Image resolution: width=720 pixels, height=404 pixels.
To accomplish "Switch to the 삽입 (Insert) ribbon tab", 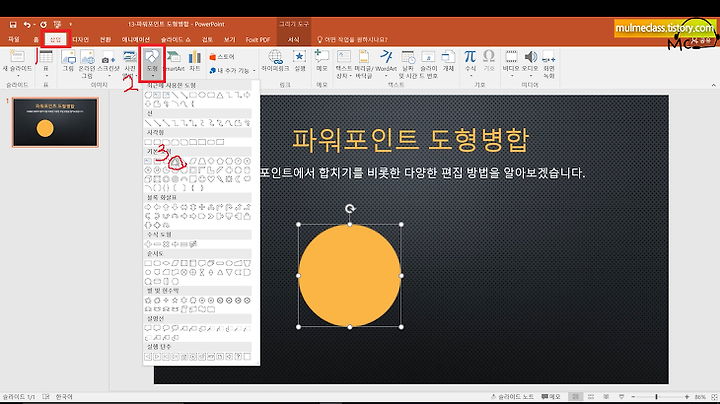I will 56,39.
